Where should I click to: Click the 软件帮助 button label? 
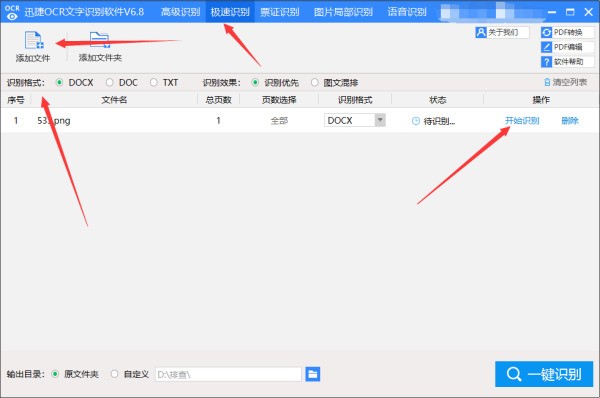(x=569, y=62)
